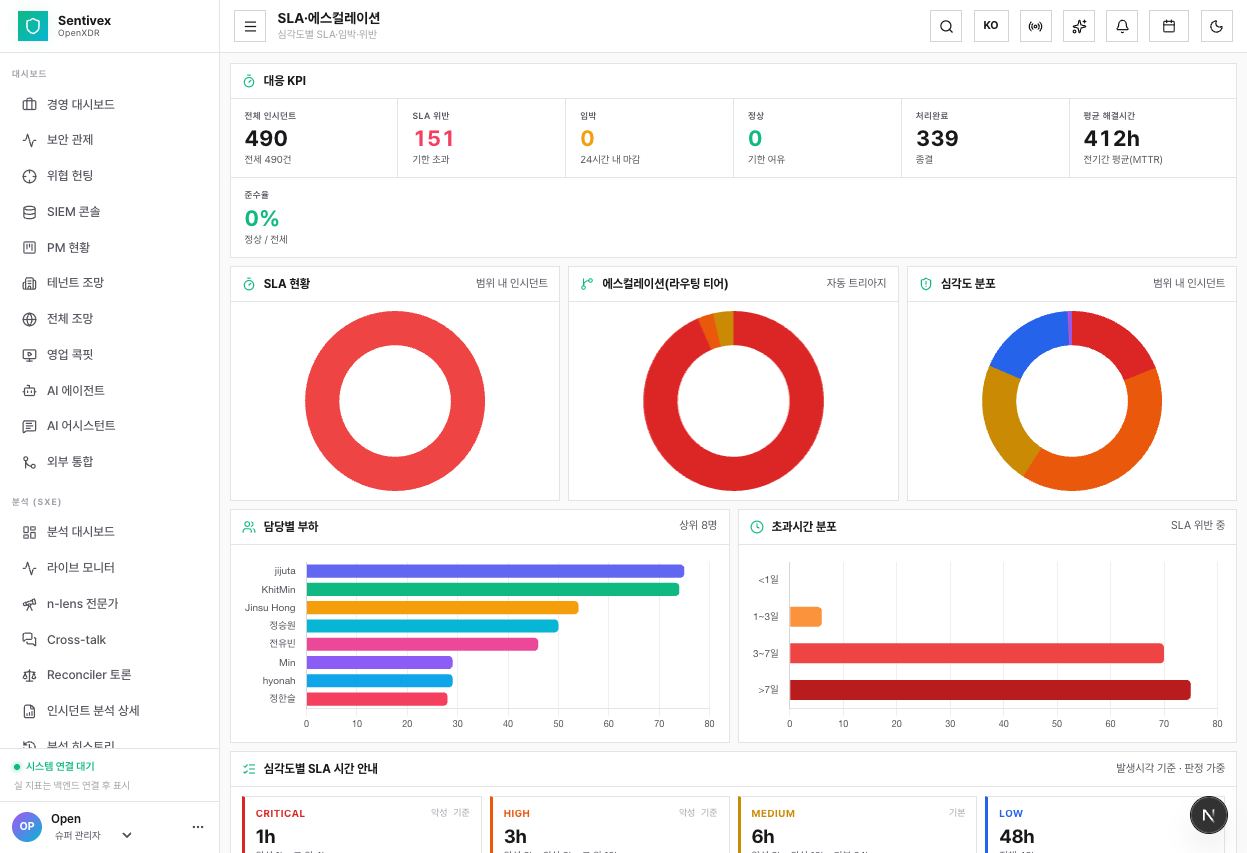Viewport: 1247px width, 853px height.
Task: Click the live broadcast signal icon
Action: click(1035, 26)
